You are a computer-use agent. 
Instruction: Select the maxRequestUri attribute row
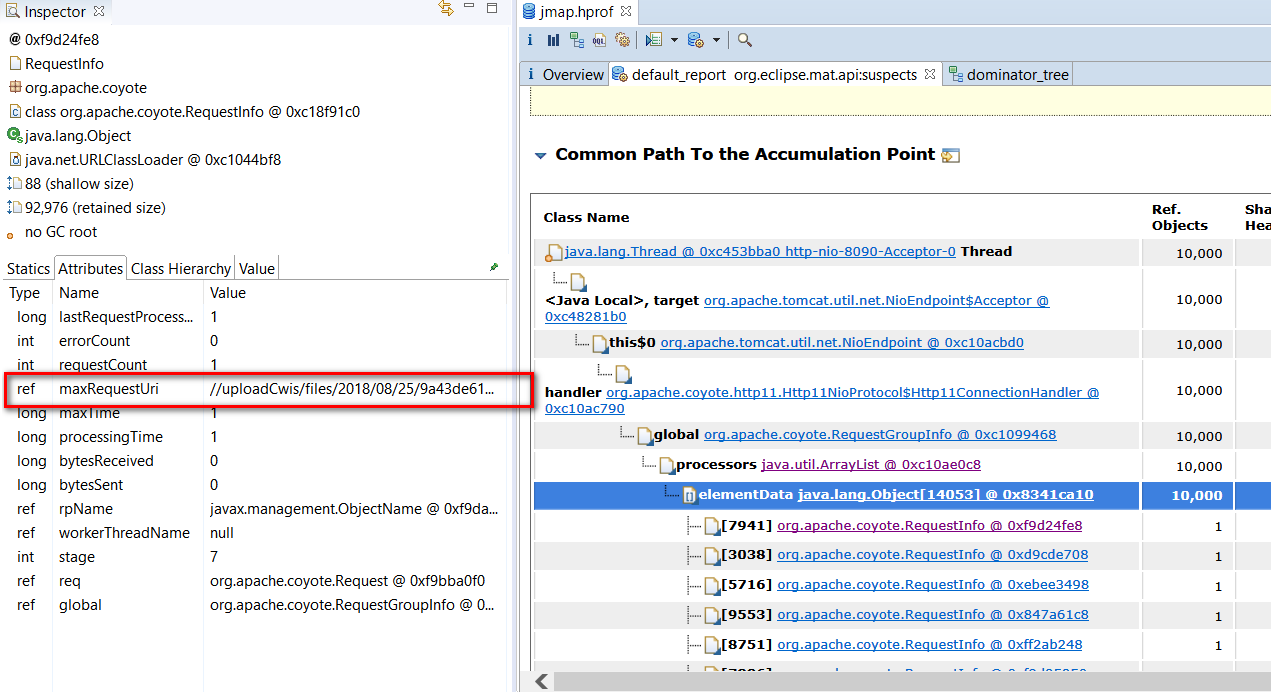pos(255,389)
